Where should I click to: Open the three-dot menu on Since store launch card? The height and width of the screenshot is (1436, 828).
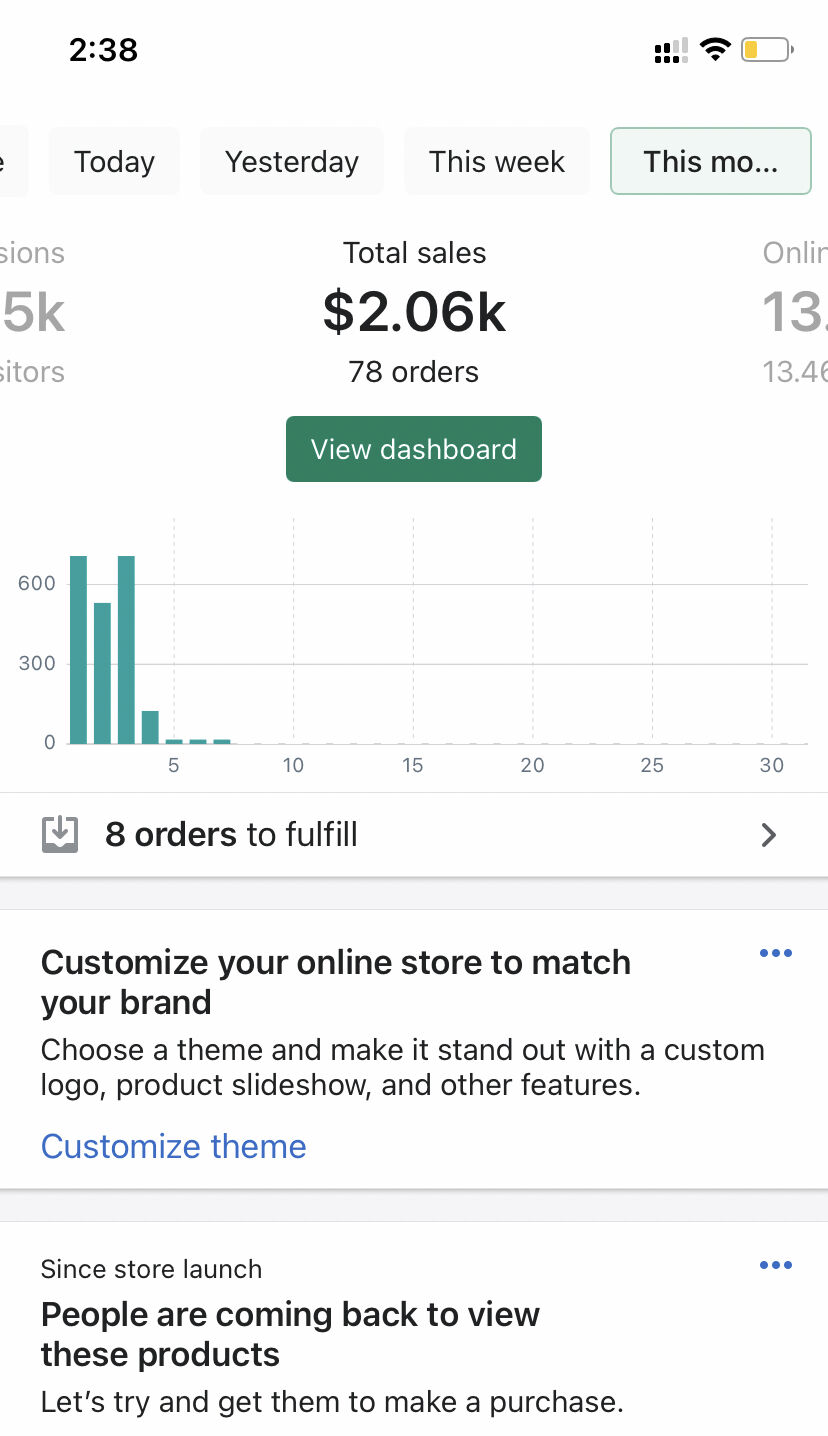pyautogui.click(x=775, y=1265)
